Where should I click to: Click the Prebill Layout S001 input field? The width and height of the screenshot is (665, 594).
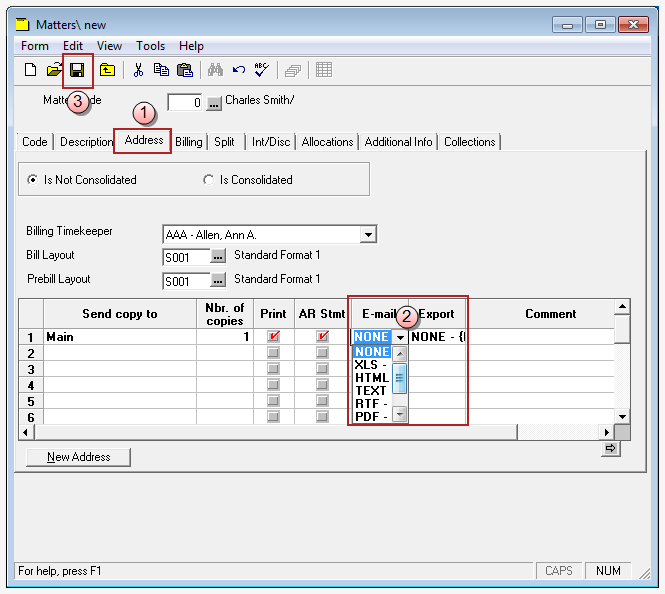click(186, 281)
